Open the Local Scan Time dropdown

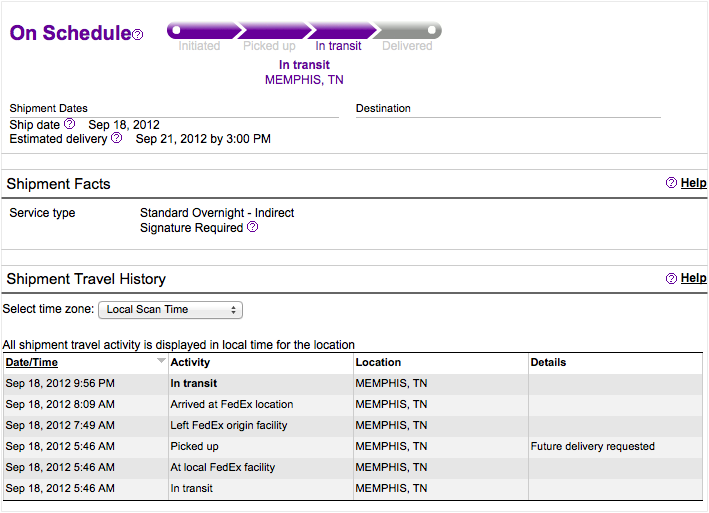170,310
